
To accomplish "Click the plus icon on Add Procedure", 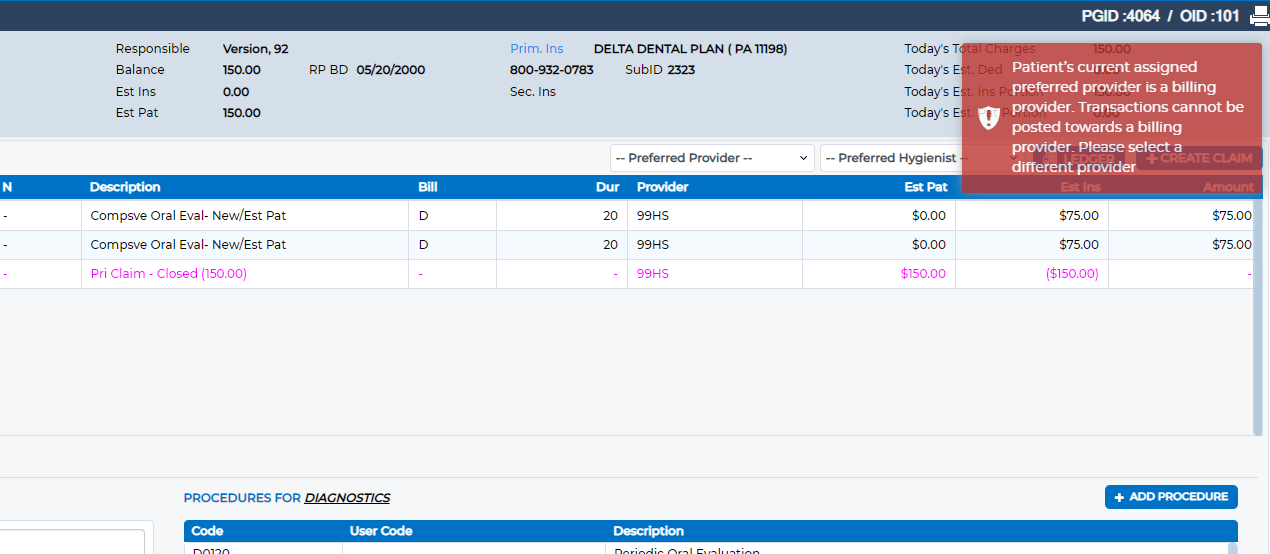I will [1119, 497].
